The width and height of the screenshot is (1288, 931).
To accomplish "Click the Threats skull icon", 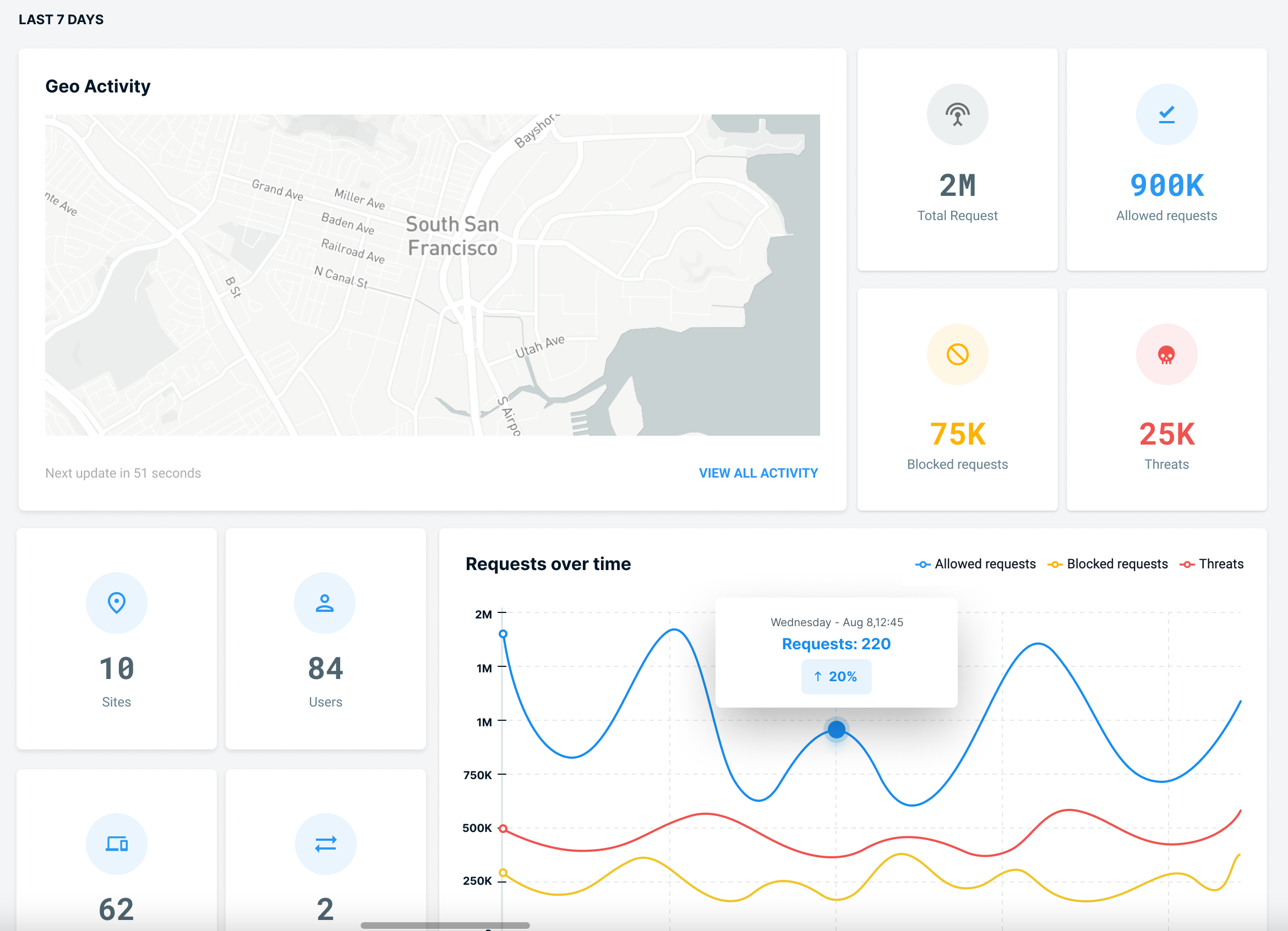I will pos(1166,355).
